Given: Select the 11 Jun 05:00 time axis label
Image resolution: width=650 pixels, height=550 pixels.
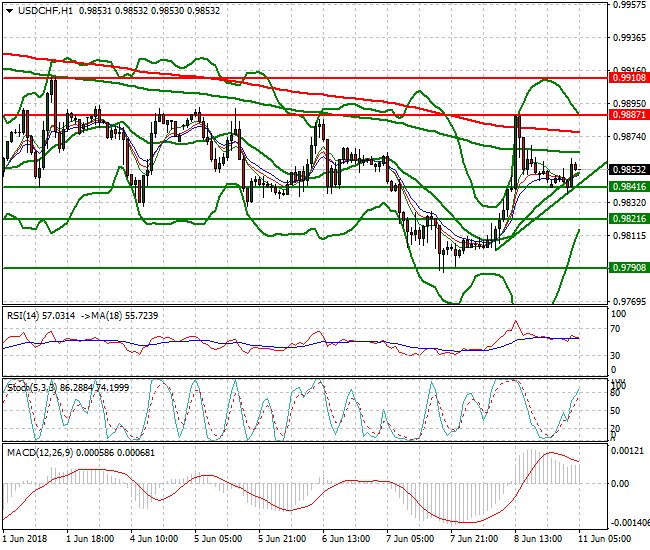Looking at the screenshot, I should 604,539.
